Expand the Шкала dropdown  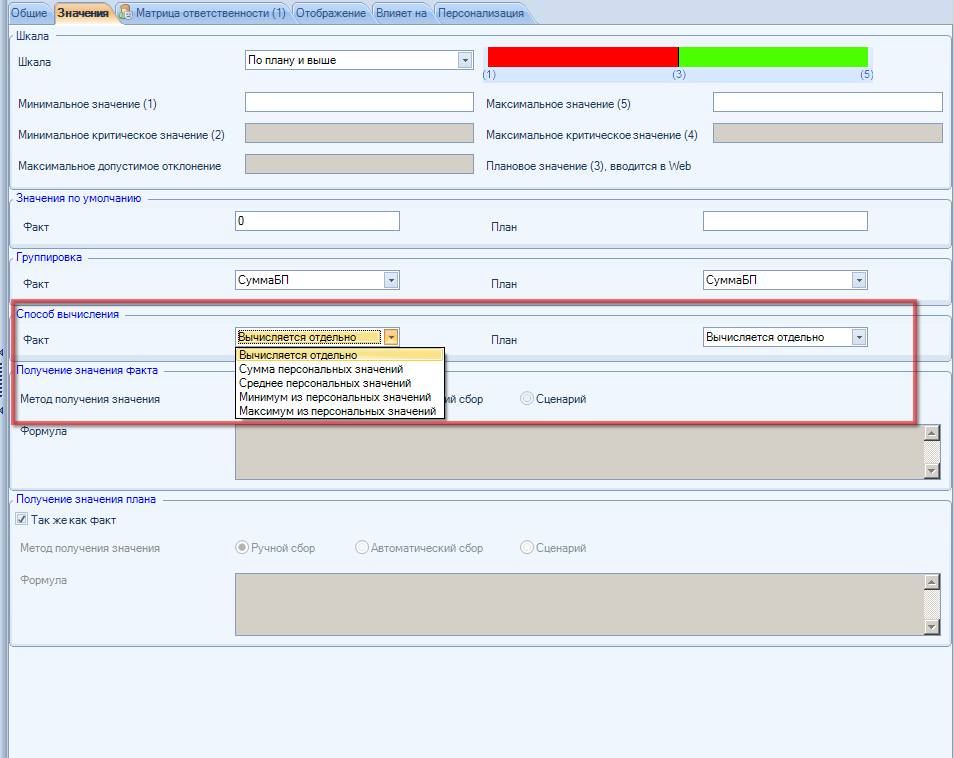point(464,61)
